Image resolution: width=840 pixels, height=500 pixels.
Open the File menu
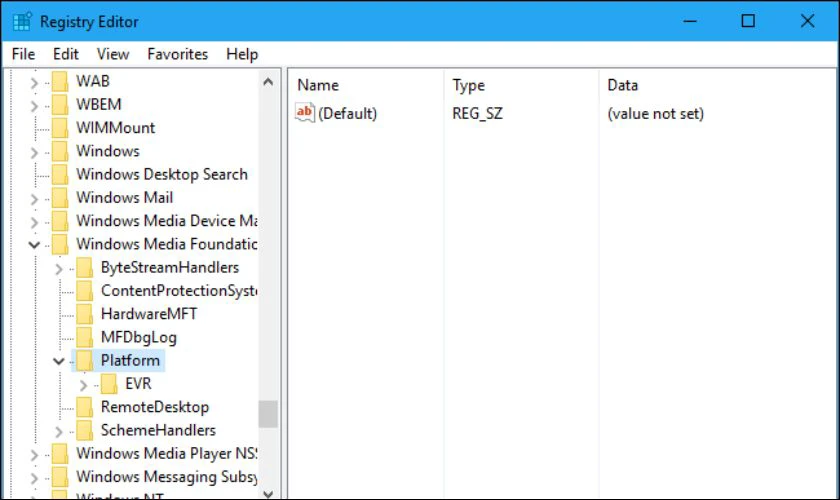coord(24,54)
